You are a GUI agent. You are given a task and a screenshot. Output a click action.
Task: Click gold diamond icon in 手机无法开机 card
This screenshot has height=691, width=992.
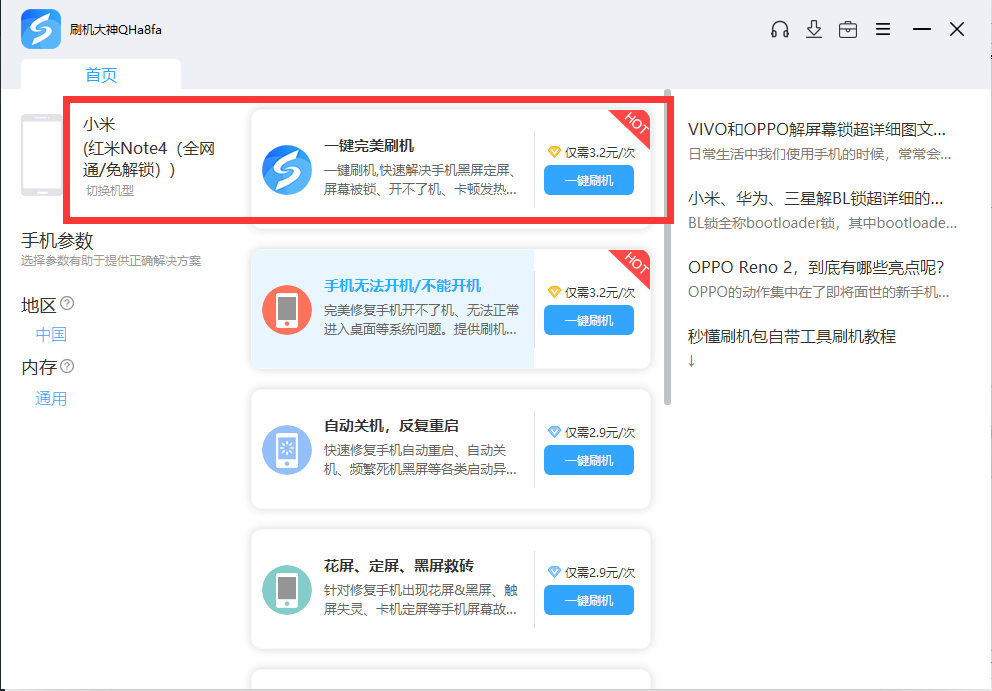[554, 292]
